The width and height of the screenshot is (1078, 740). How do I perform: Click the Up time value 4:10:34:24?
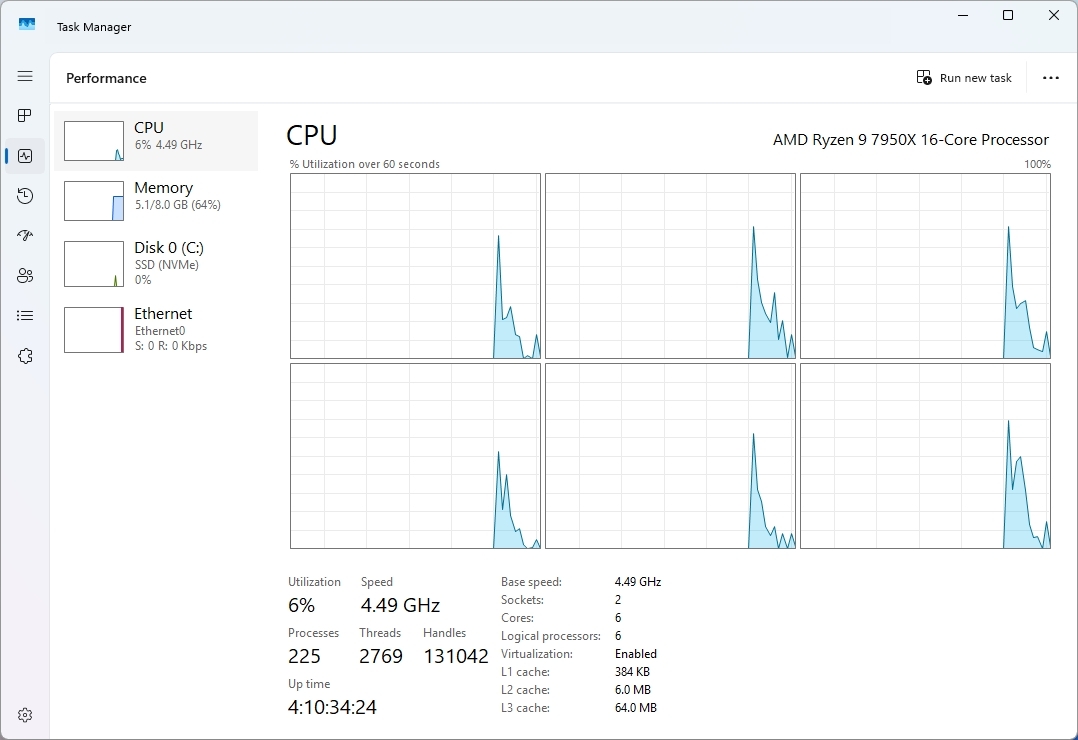332,707
